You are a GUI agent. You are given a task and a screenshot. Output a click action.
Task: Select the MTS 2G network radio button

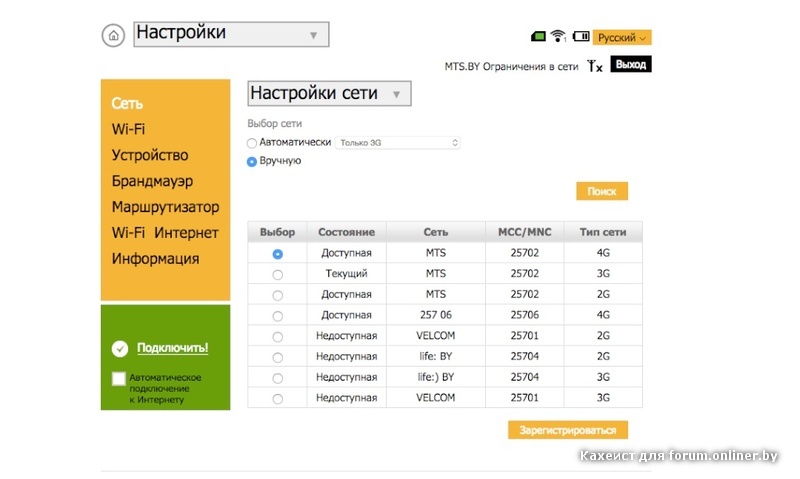(x=277, y=295)
